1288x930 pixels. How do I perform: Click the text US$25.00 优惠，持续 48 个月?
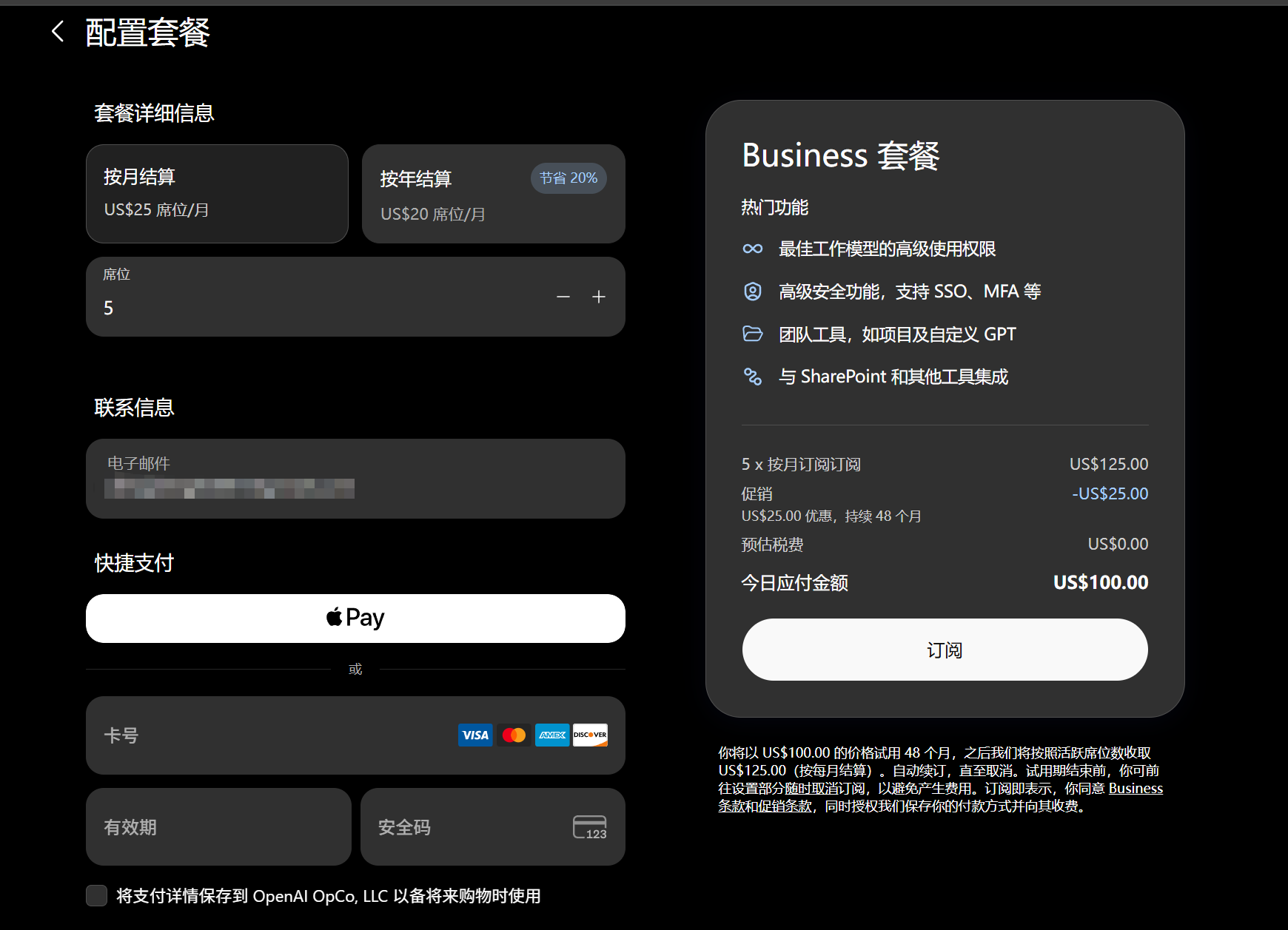(831, 516)
